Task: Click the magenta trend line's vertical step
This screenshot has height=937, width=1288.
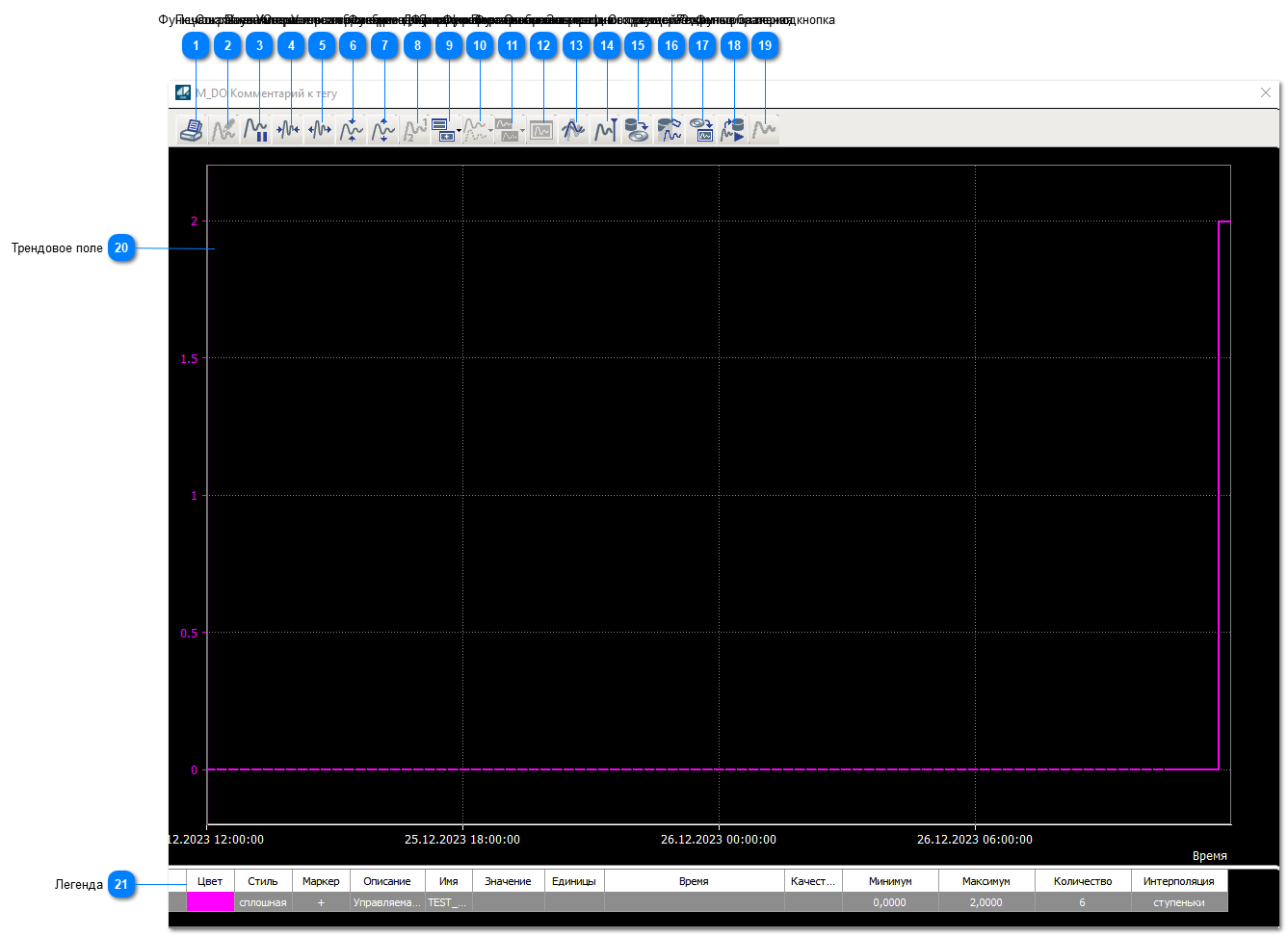Action: click(1219, 496)
